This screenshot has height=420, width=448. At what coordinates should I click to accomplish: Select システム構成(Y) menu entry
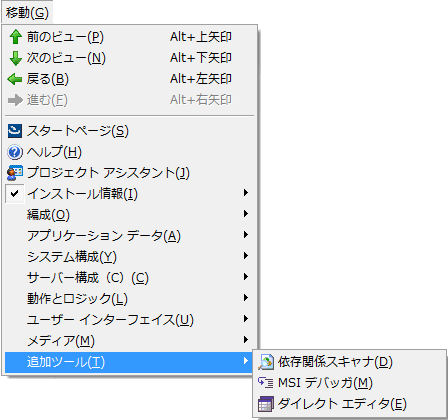click(x=130, y=256)
